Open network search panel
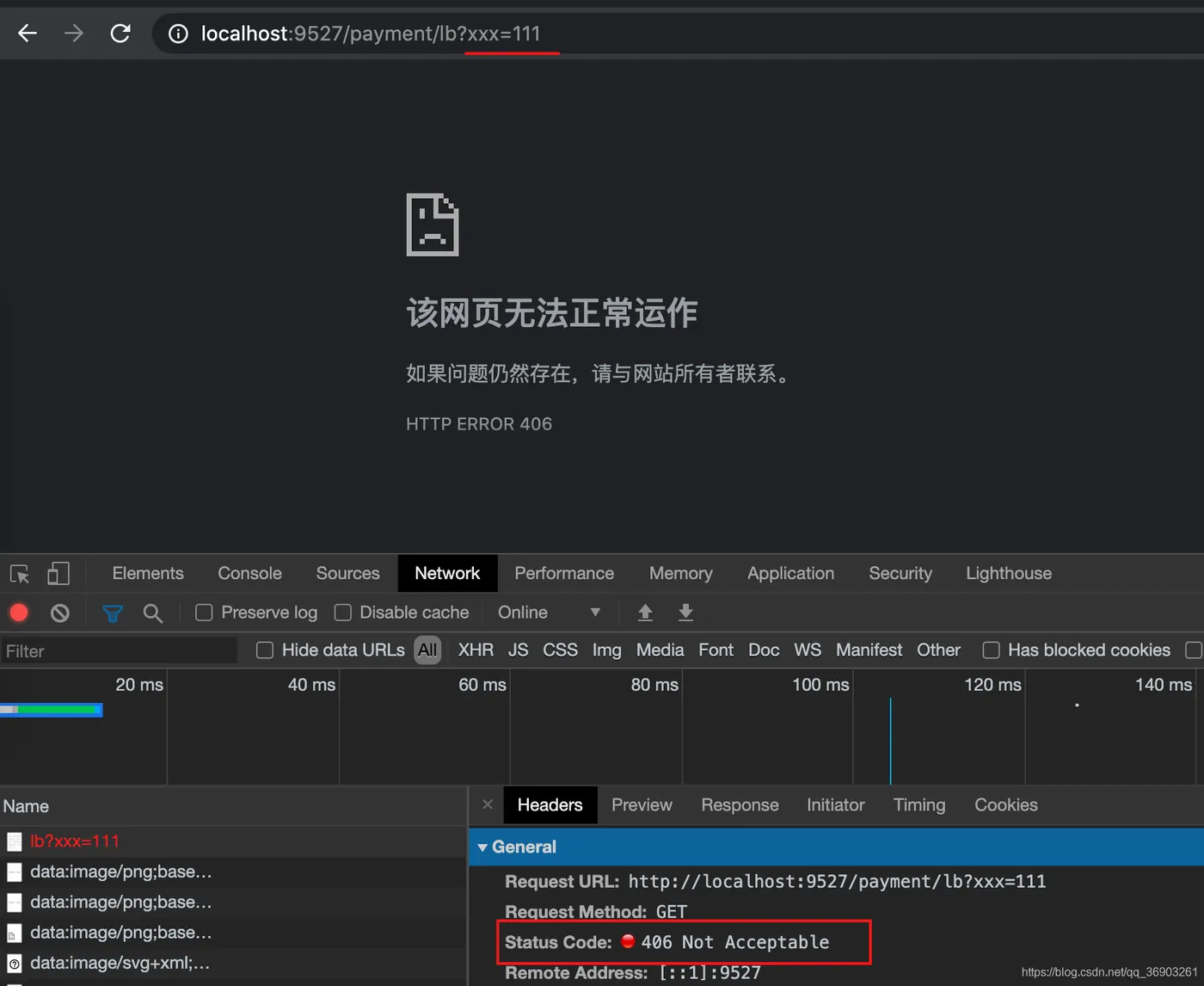The width and height of the screenshot is (1204, 986). pos(153,613)
